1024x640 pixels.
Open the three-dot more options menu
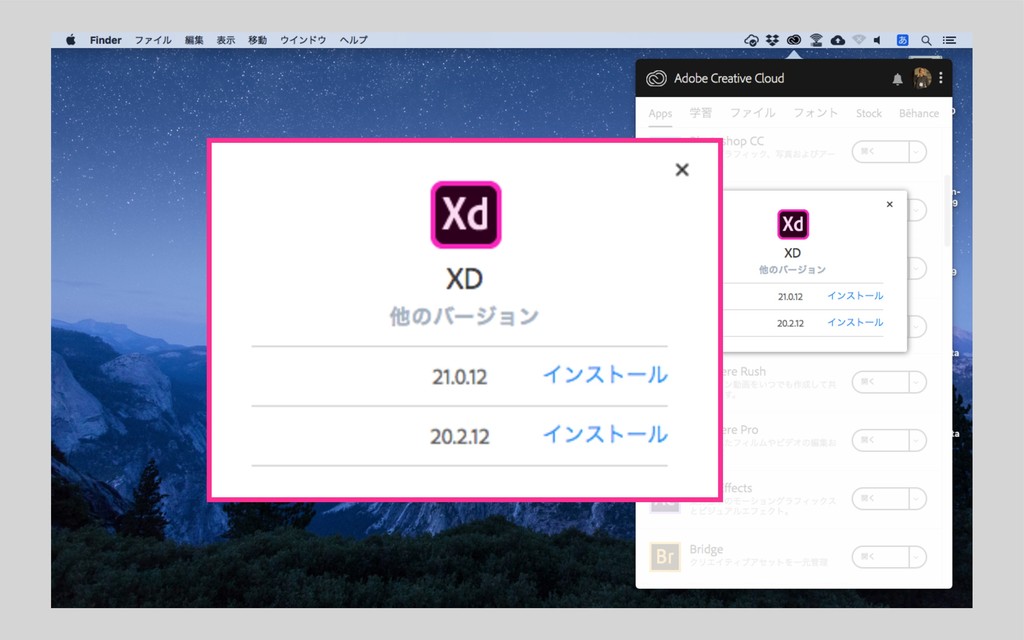(940, 78)
